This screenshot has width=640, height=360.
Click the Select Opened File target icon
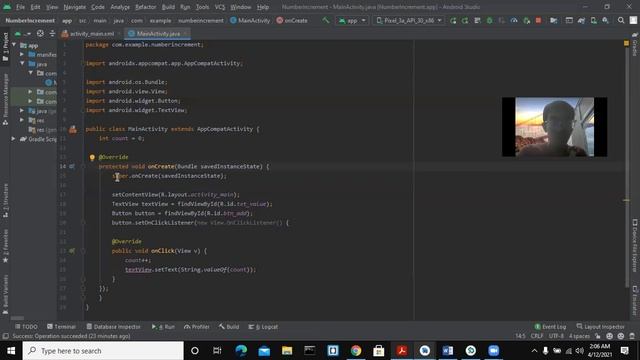(x=40, y=33)
